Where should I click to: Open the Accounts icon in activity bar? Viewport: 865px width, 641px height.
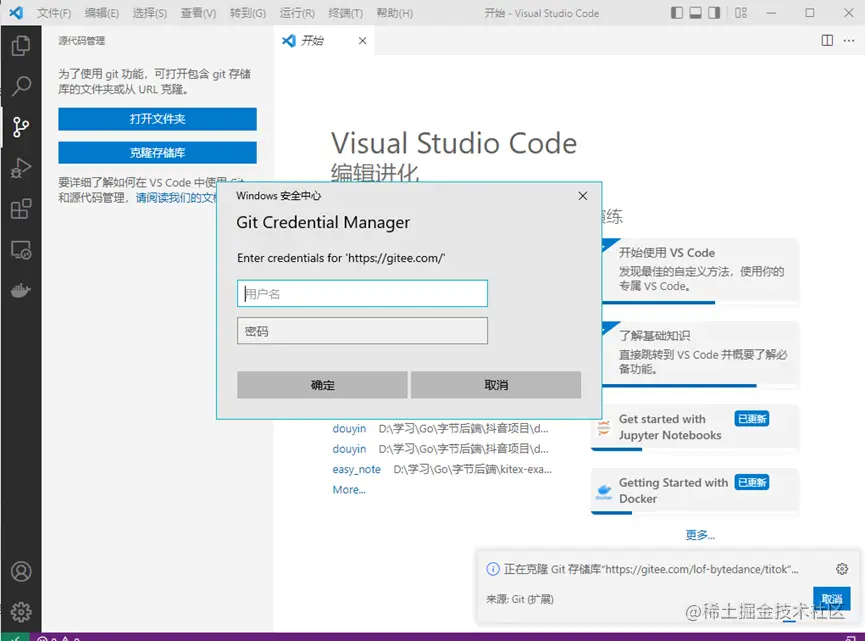pyautogui.click(x=21, y=571)
